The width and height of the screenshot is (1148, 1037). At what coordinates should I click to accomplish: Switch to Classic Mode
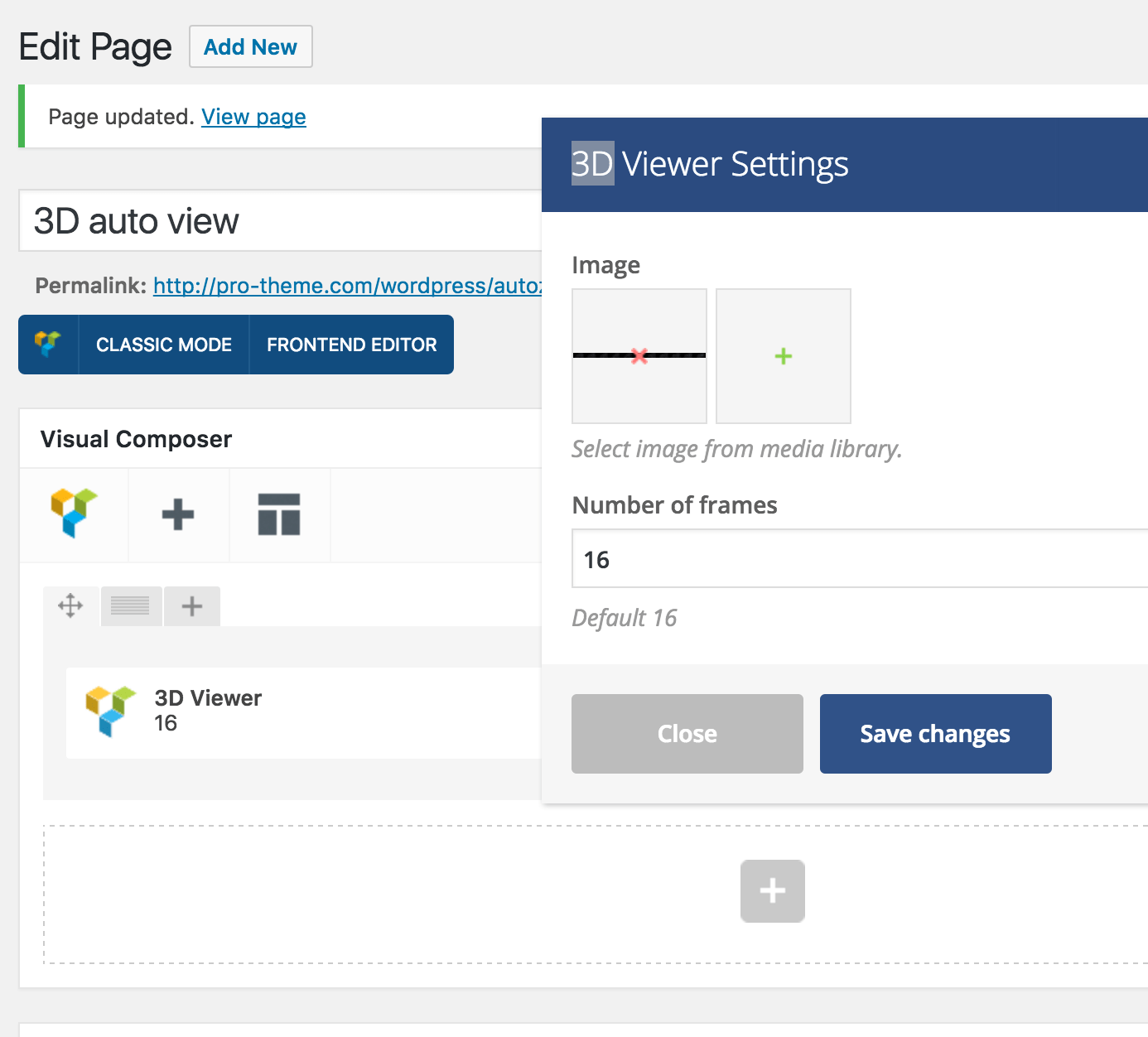(164, 345)
